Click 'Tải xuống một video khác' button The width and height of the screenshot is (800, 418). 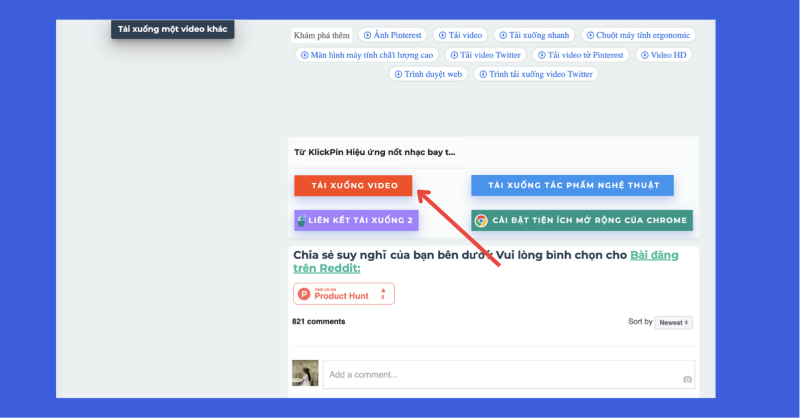172,29
